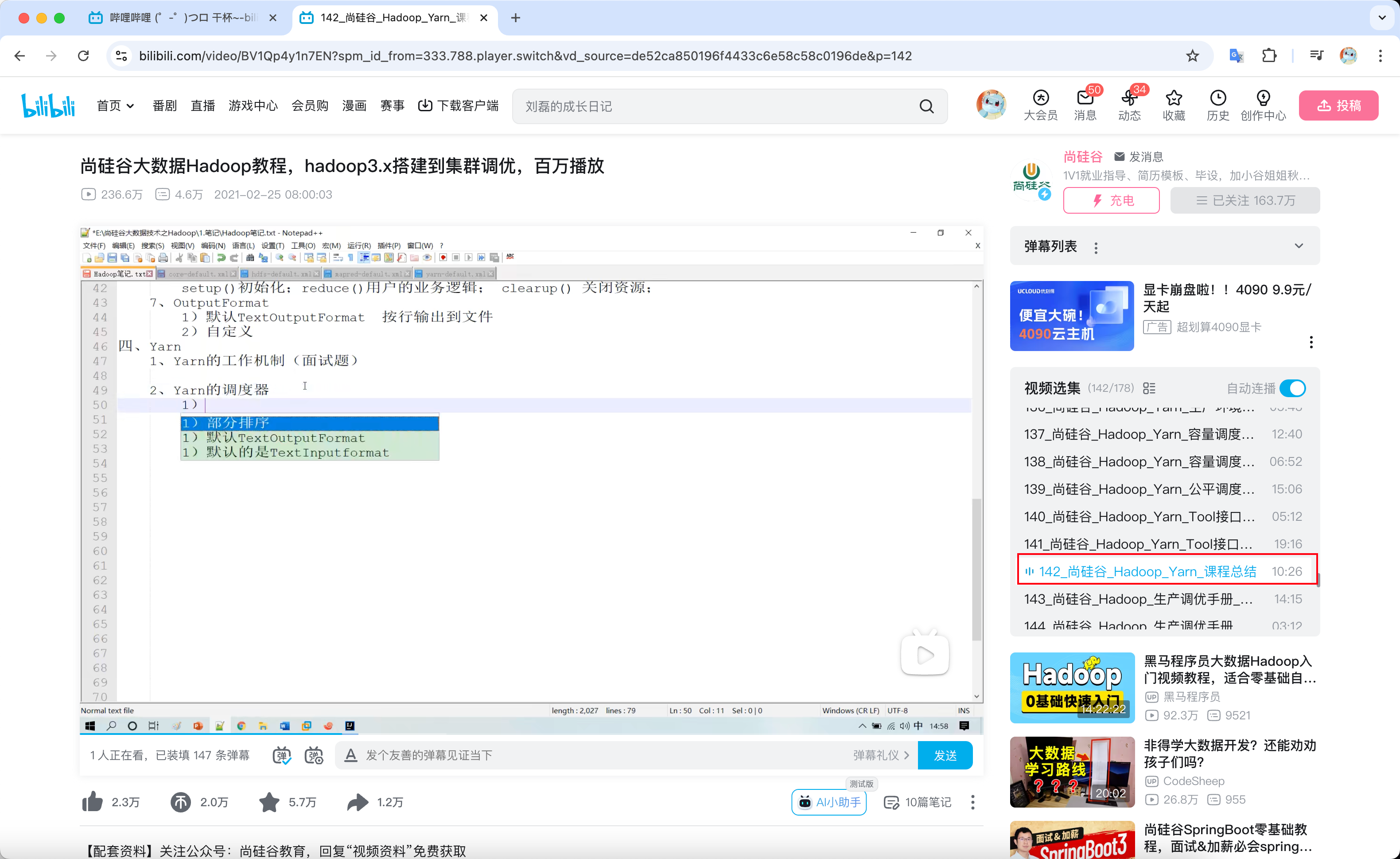The width and height of the screenshot is (1400, 859).
Task: Open the 历史 history icon
Action: click(1217, 105)
